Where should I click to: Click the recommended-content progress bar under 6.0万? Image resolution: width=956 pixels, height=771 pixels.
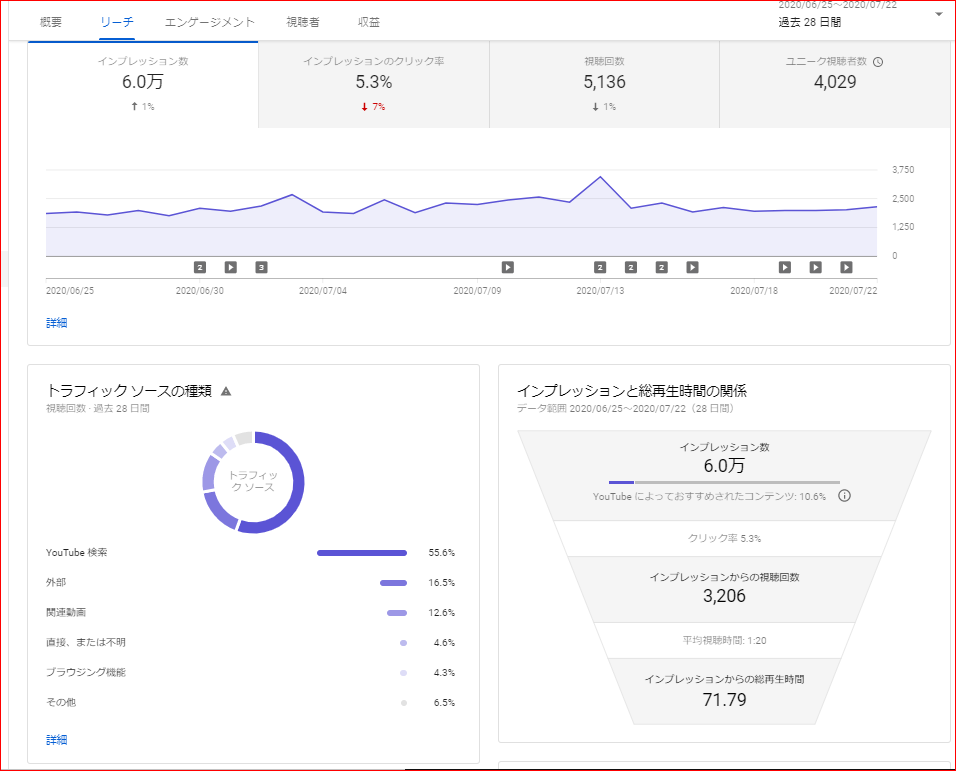pyautogui.click(x=724, y=482)
